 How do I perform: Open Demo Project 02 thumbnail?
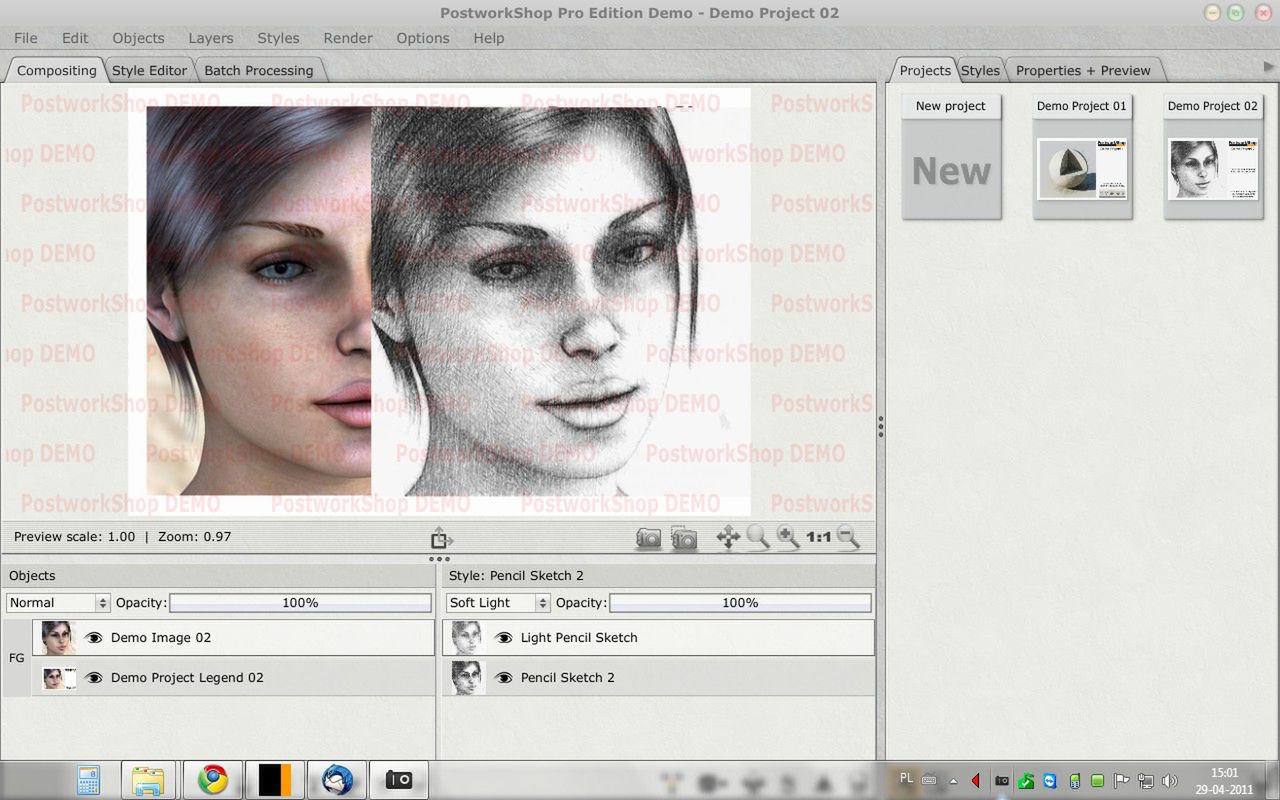(x=1213, y=157)
